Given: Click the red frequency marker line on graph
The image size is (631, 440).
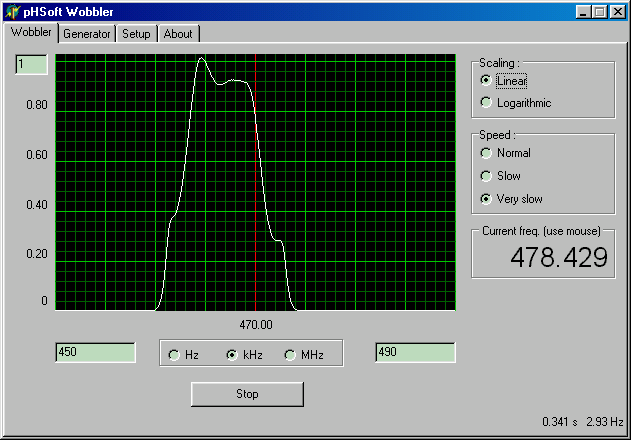Looking at the screenshot, I should [x=256, y=182].
